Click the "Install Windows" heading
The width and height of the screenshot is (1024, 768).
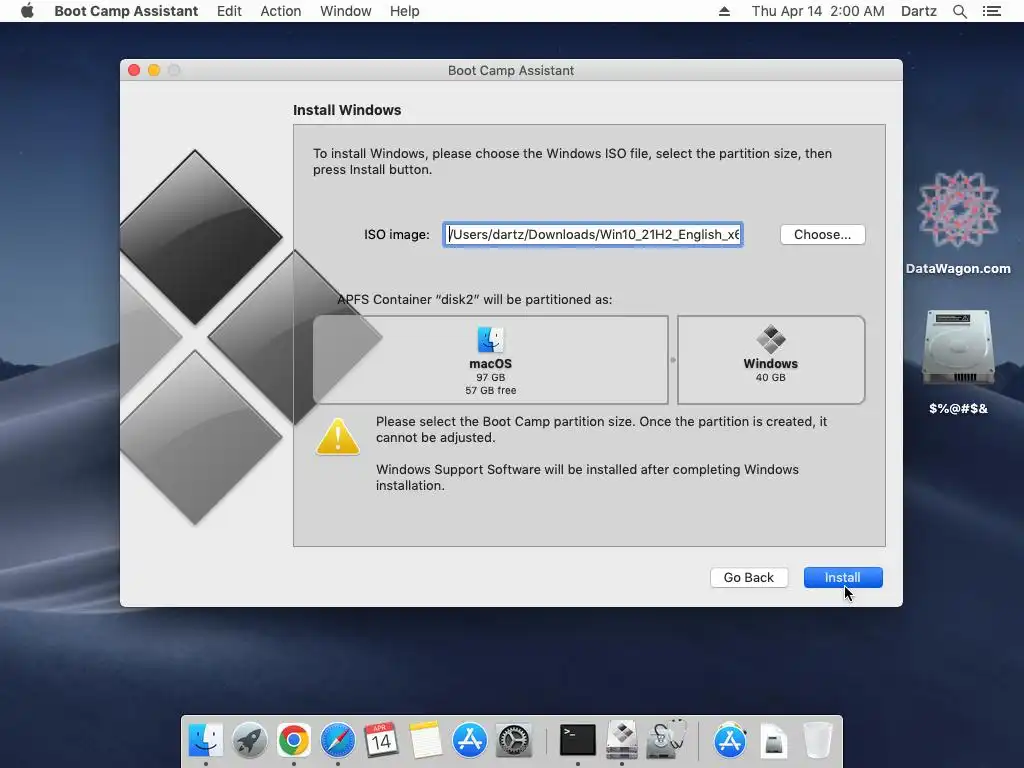[347, 110]
